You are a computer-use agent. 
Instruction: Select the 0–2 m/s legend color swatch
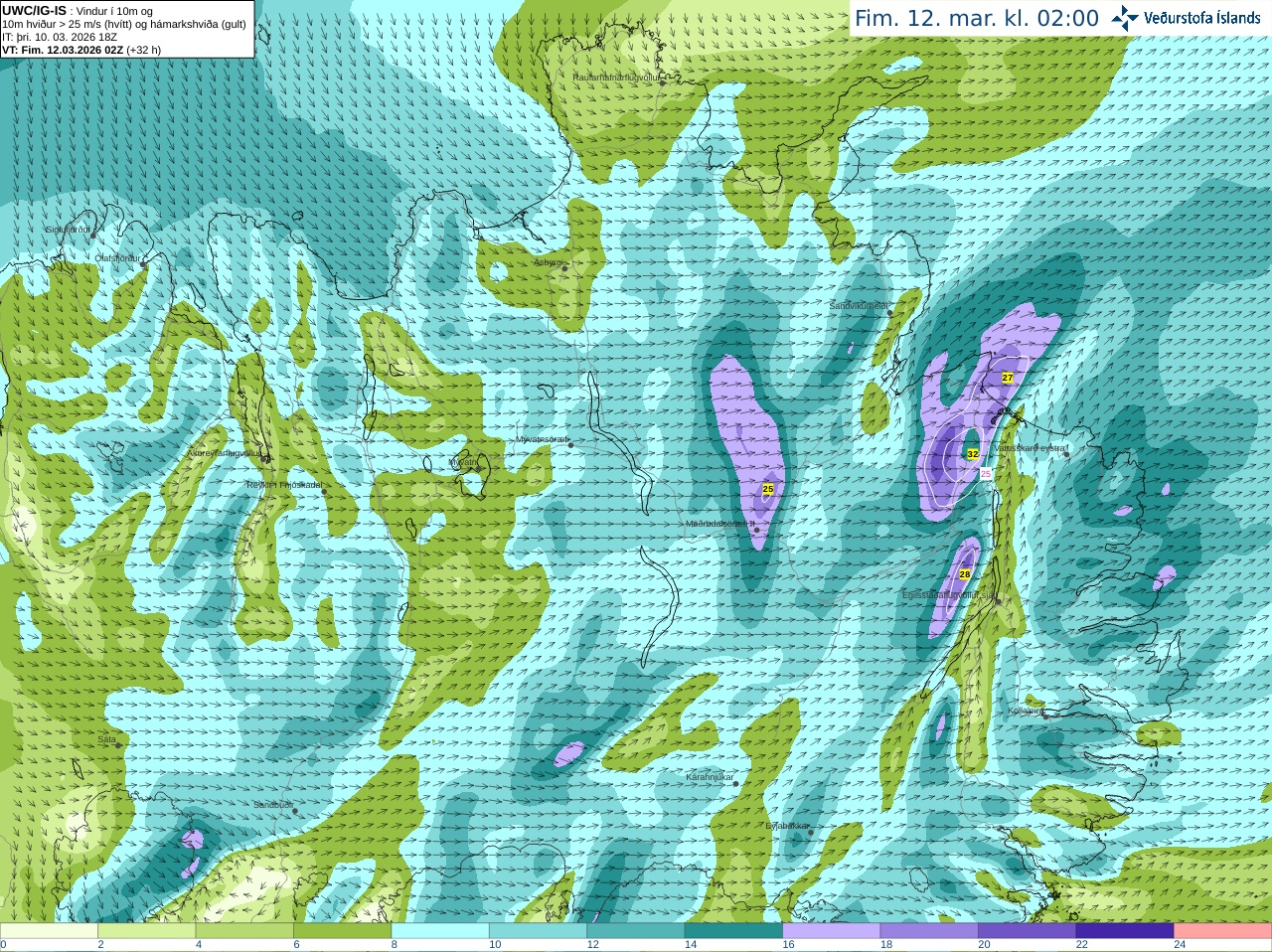click(49, 931)
